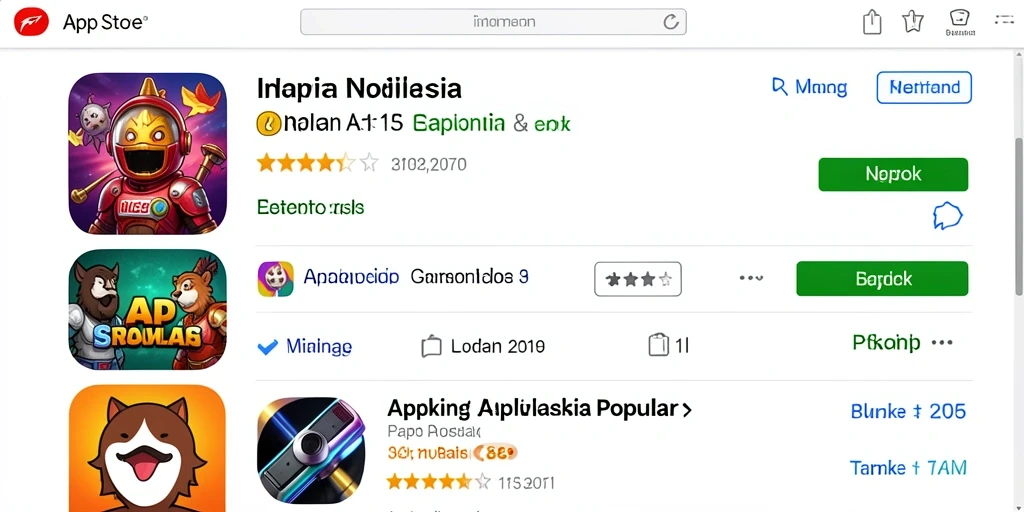Toggle the Miainge blue checkmark
The height and width of the screenshot is (512, 1024).
click(x=268, y=347)
